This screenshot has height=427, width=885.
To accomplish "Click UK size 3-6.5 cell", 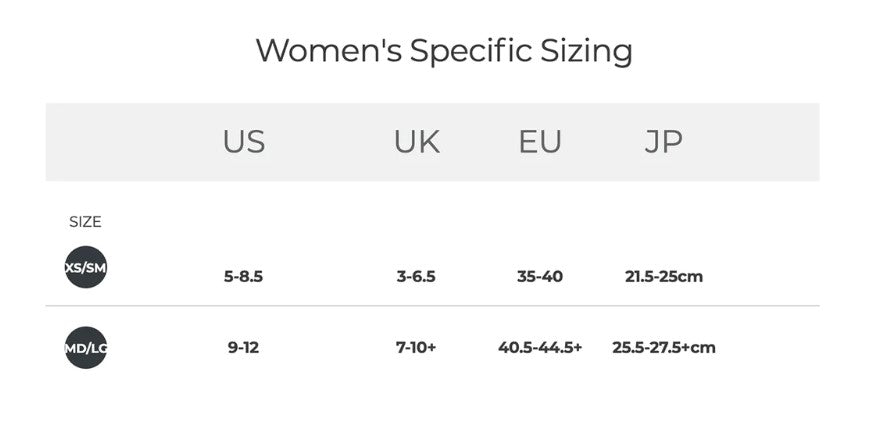I will click(x=416, y=276).
